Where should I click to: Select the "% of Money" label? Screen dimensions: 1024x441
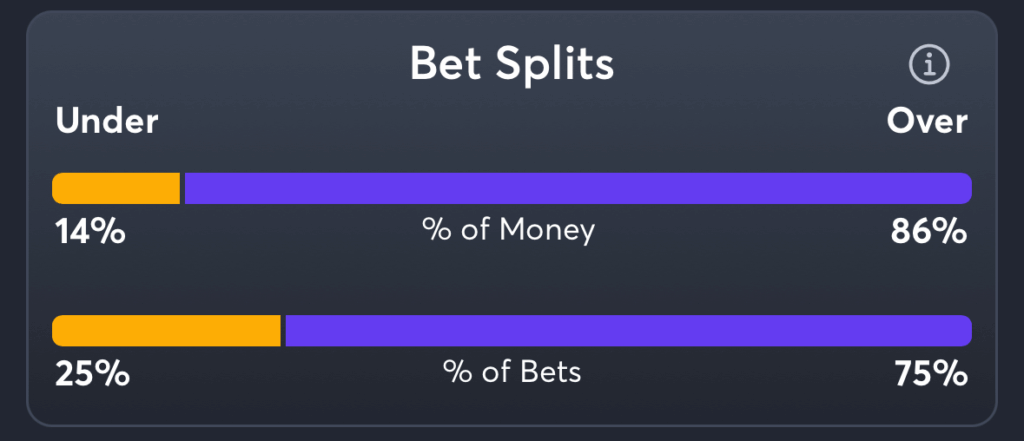[x=509, y=230]
